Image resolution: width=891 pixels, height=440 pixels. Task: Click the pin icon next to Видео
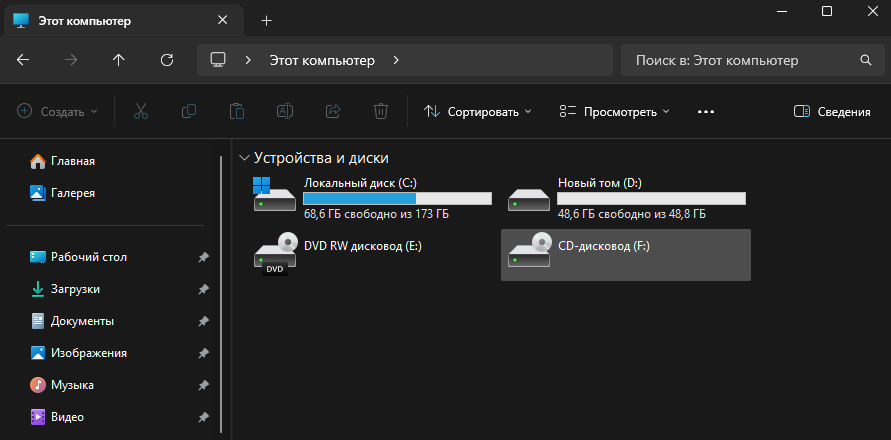click(x=203, y=417)
